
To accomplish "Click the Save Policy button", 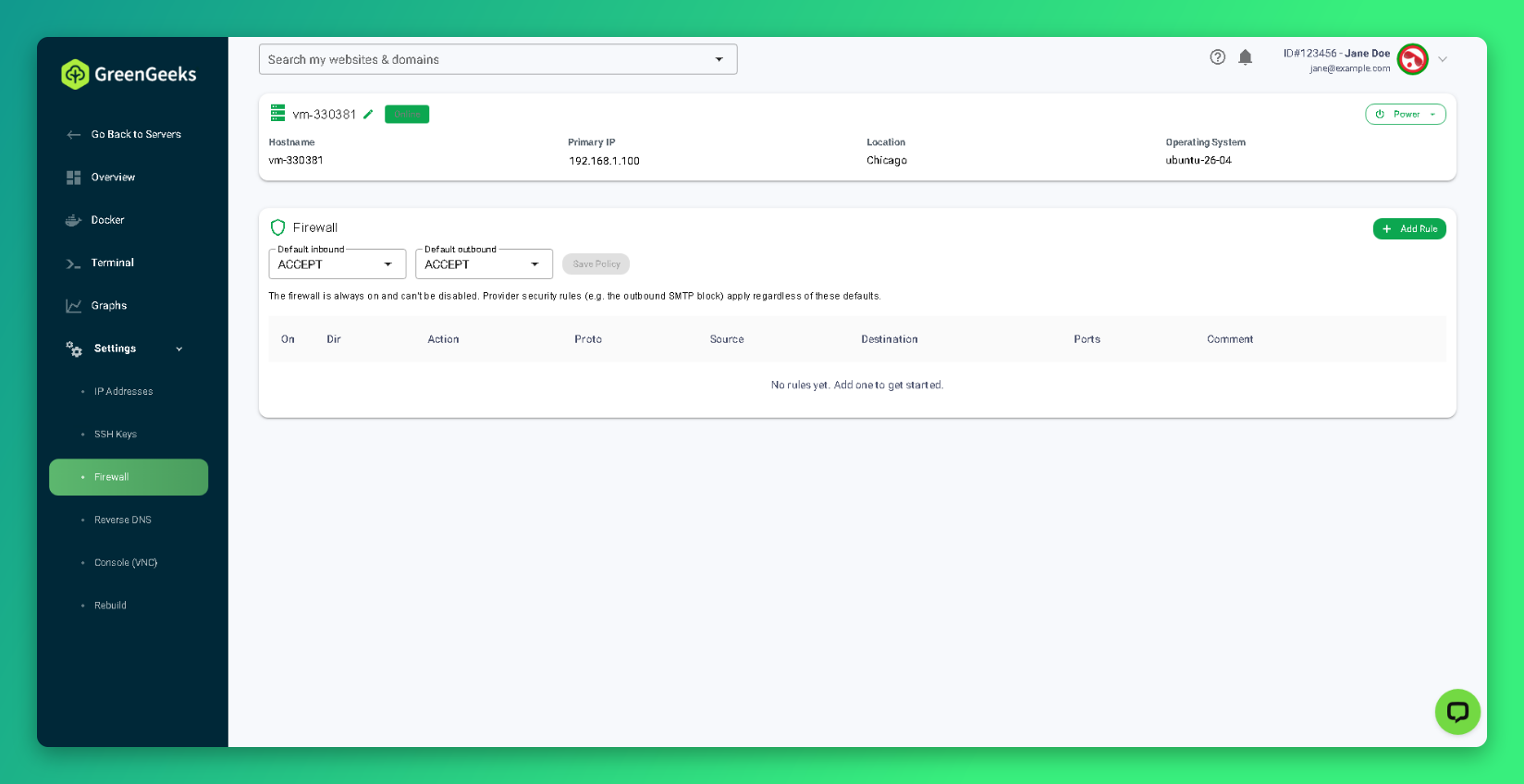I will click(596, 264).
